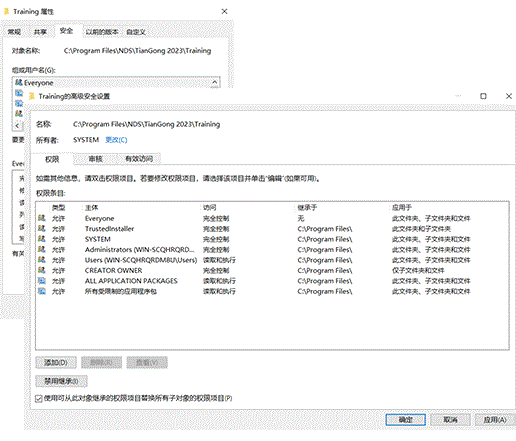Select the Users read and execute row
Image resolution: width=516 pixels, height=441 pixels.
(x=272, y=260)
